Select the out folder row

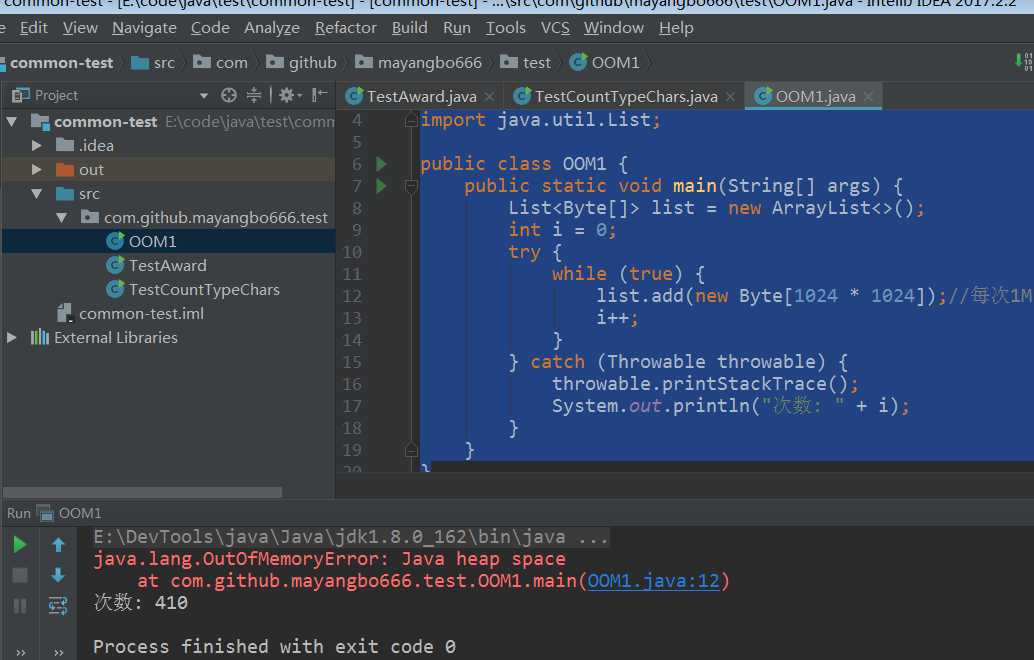click(168, 169)
